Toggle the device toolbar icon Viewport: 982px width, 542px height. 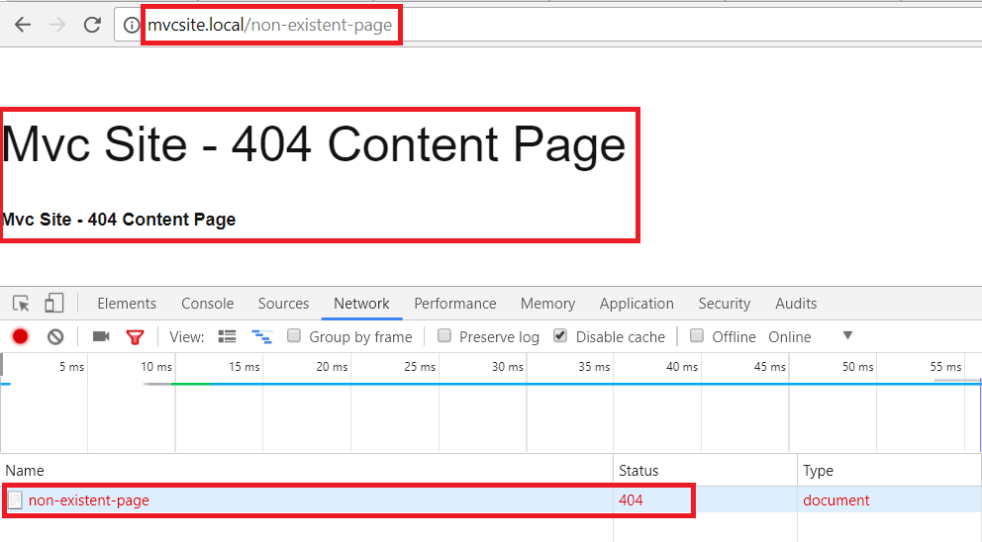[x=54, y=303]
